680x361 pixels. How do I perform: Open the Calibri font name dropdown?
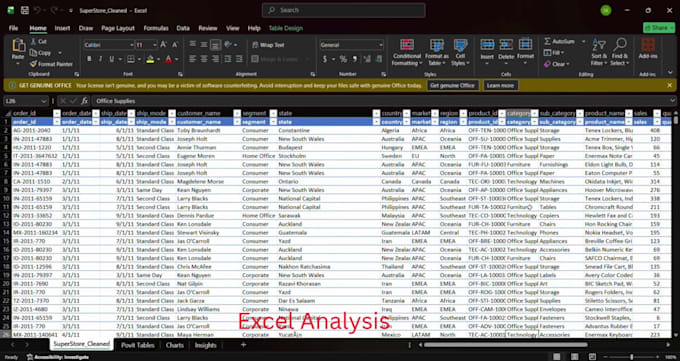click(x=131, y=45)
